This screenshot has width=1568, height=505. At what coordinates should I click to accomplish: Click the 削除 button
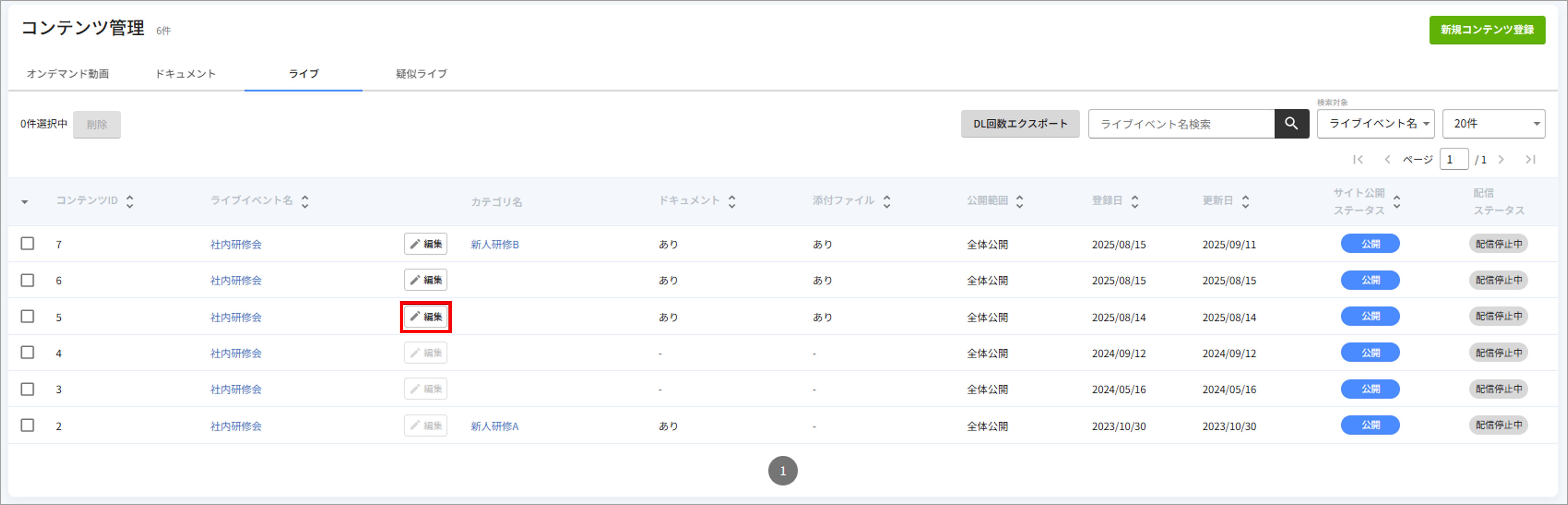click(x=97, y=124)
